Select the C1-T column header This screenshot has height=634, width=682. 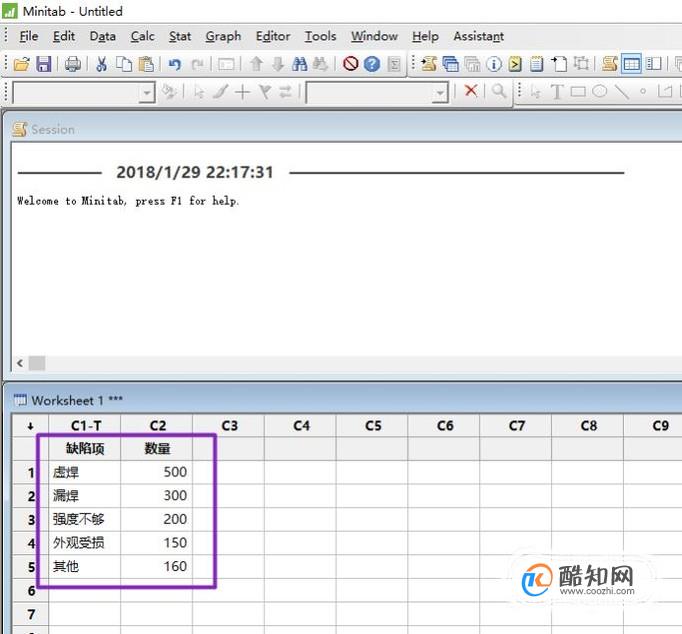tap(85, 426)
